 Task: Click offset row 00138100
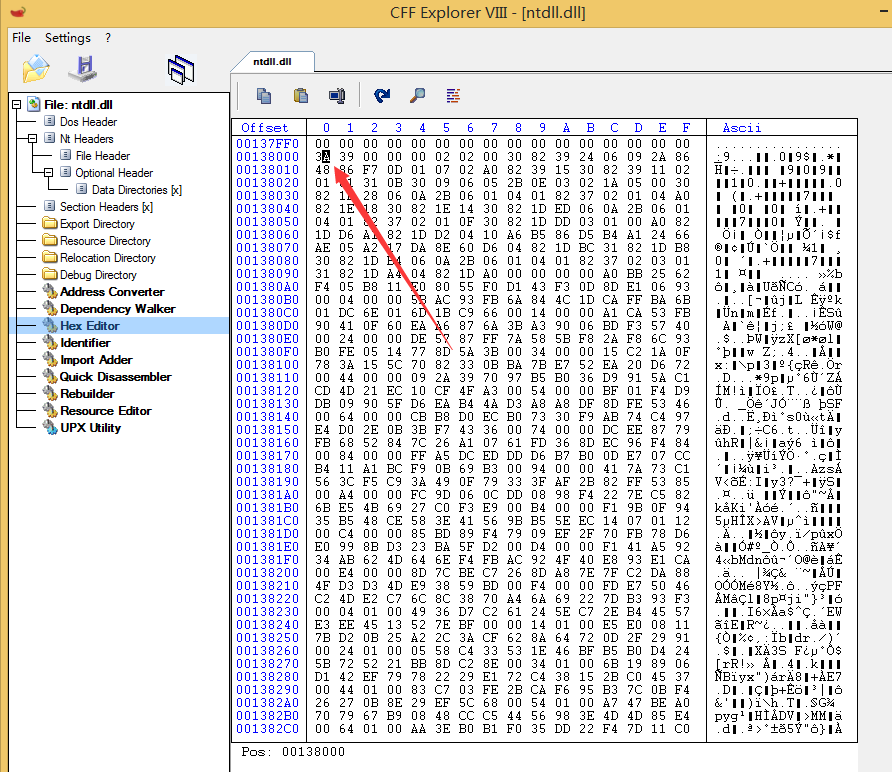(267, 365)
